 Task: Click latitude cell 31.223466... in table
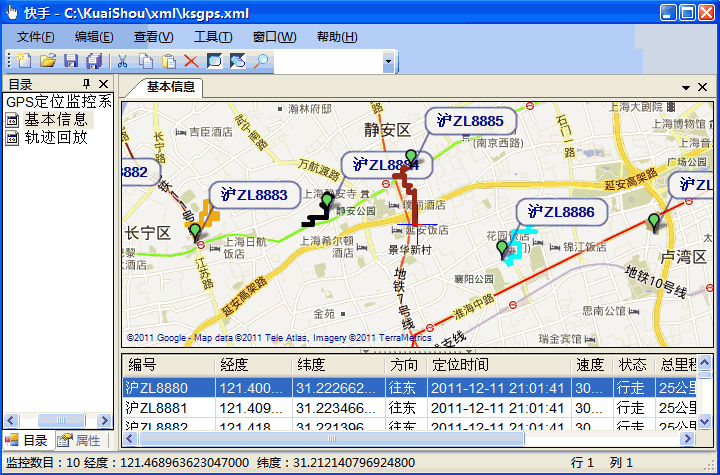338,408
